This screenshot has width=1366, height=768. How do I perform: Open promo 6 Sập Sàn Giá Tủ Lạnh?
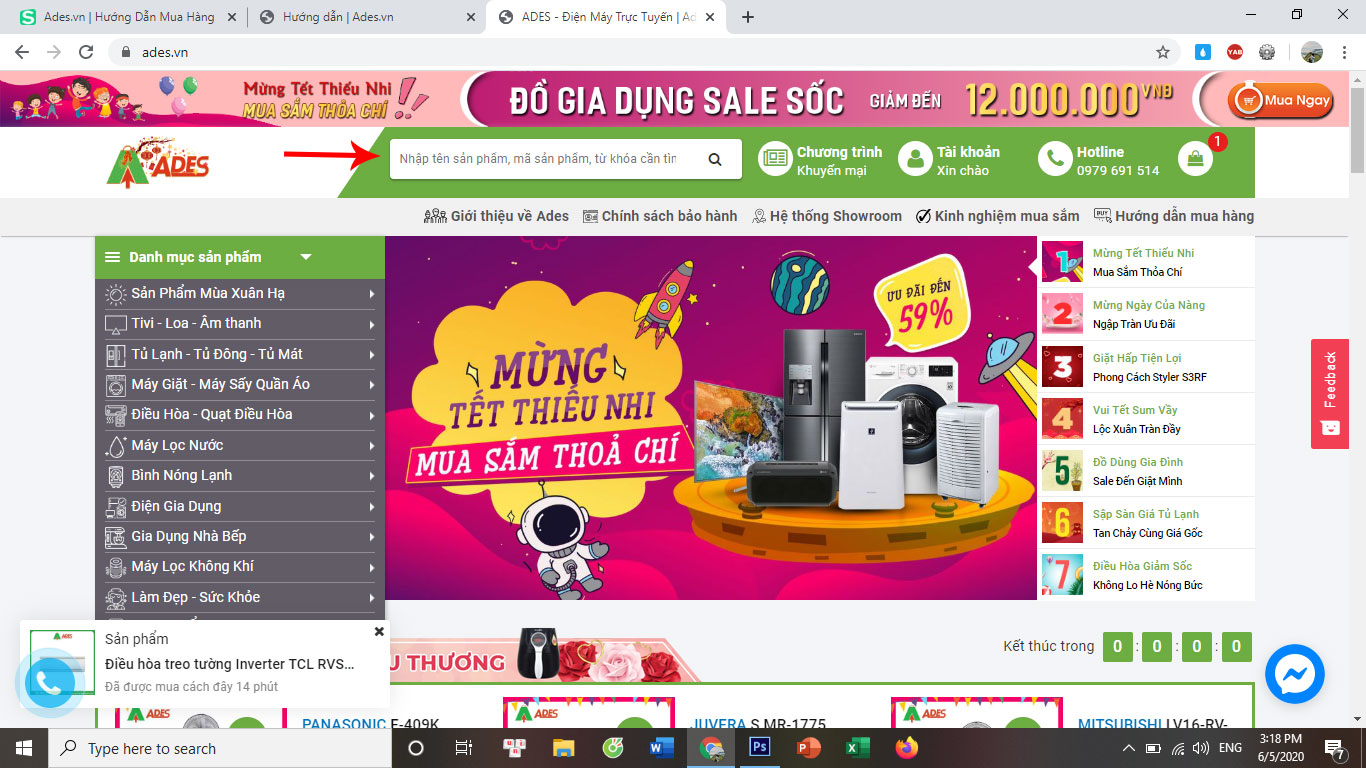pos(1147,523)
